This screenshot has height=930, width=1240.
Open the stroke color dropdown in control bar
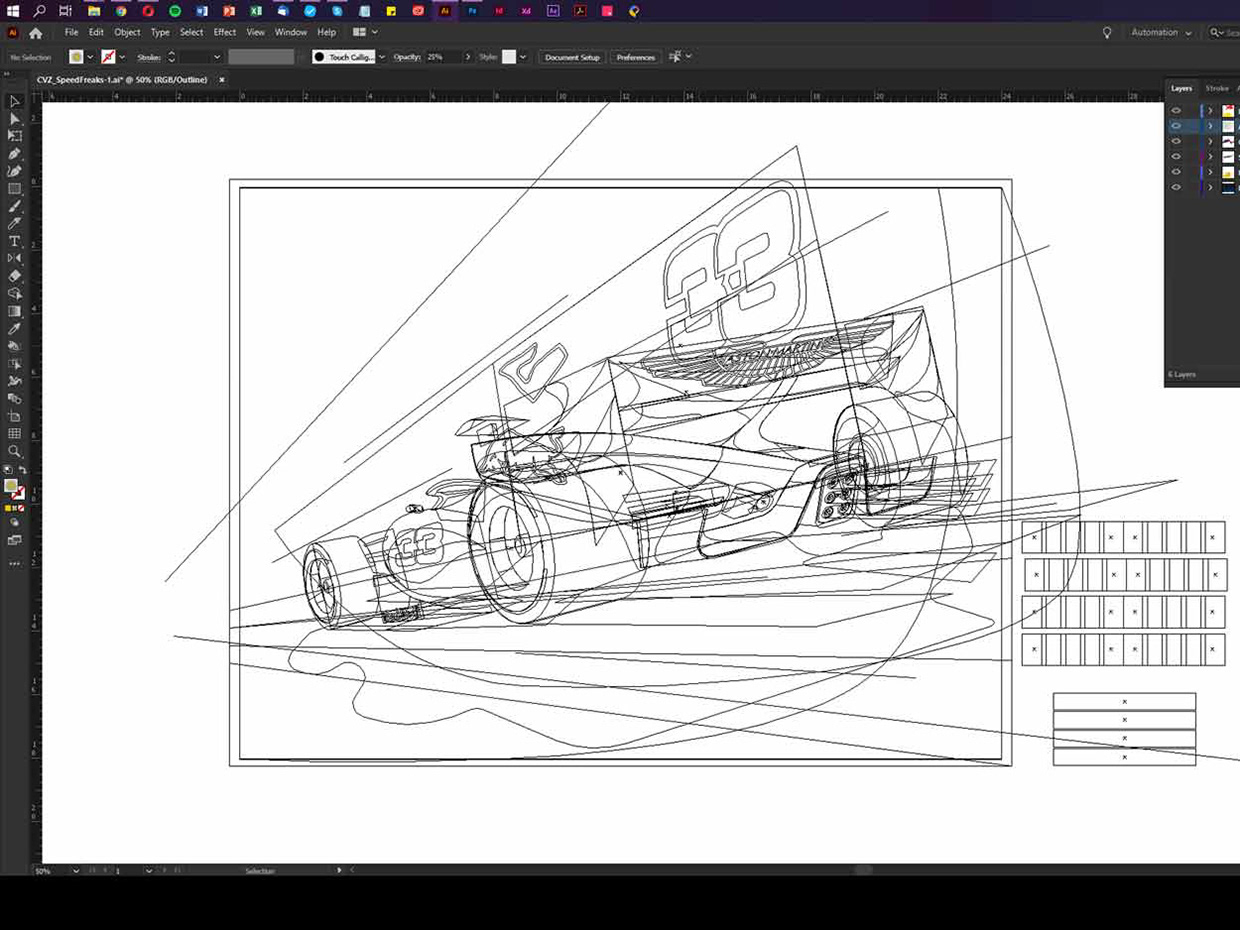pos(122,57)
